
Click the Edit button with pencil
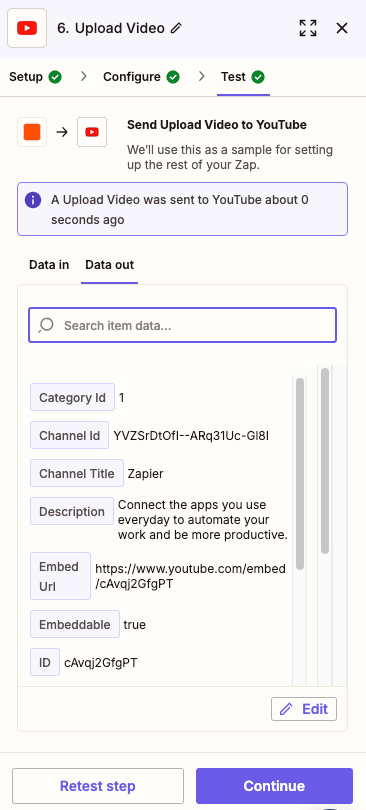304,709
